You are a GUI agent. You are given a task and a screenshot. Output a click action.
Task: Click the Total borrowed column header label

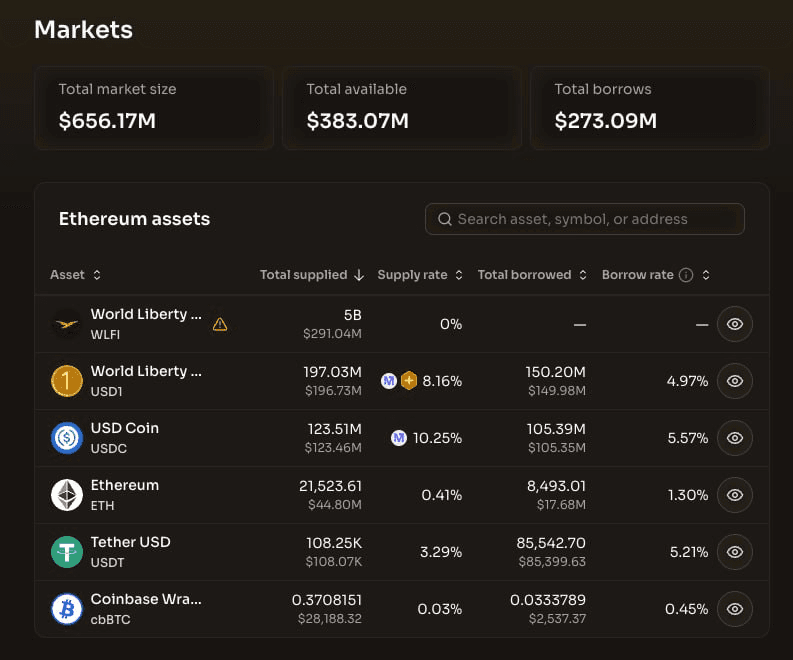524,275
